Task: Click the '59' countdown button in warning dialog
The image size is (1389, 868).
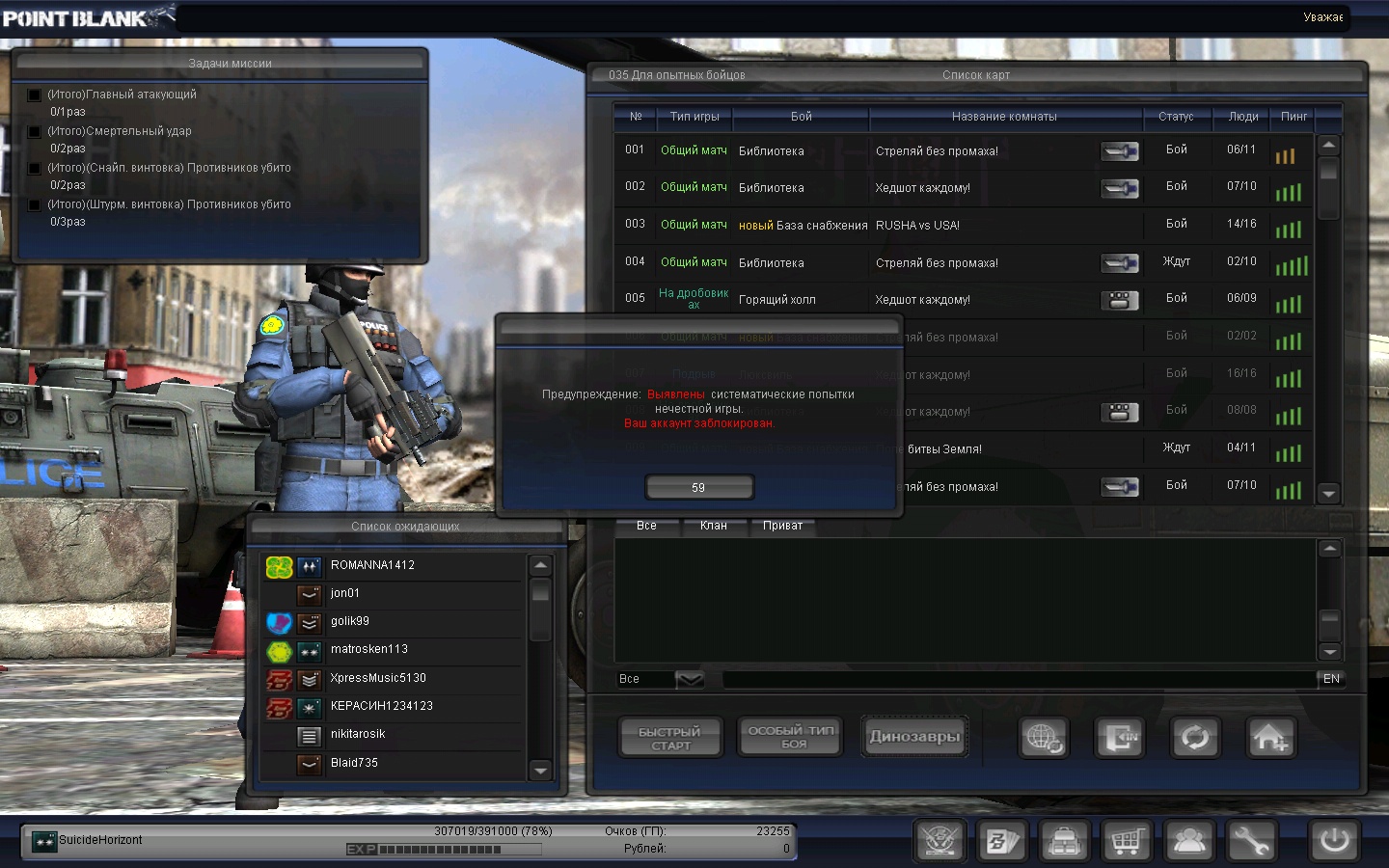Action: (698, 487)
